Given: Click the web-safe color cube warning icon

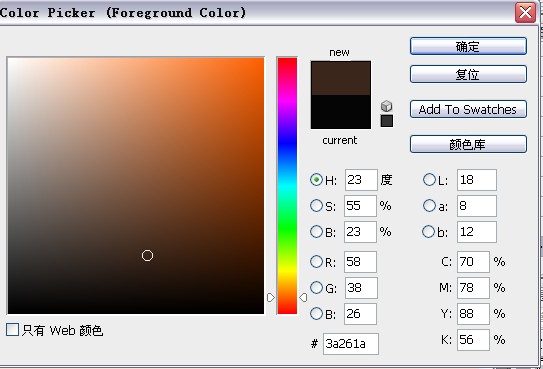Looking at the screenshot, I should click(386, 106).
